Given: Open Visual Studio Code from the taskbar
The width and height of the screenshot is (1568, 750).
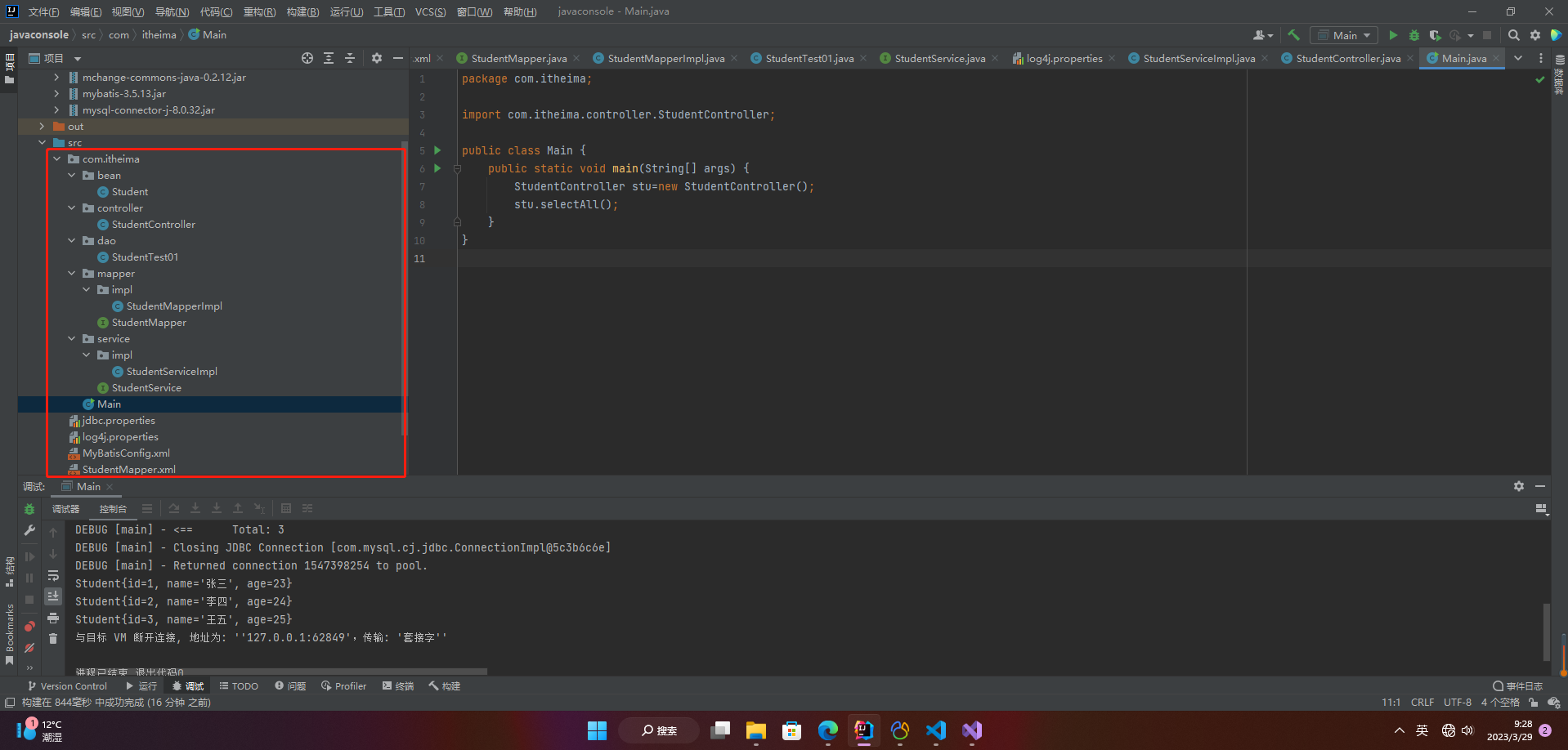Looking at the screenshot, I should (936, 730).
